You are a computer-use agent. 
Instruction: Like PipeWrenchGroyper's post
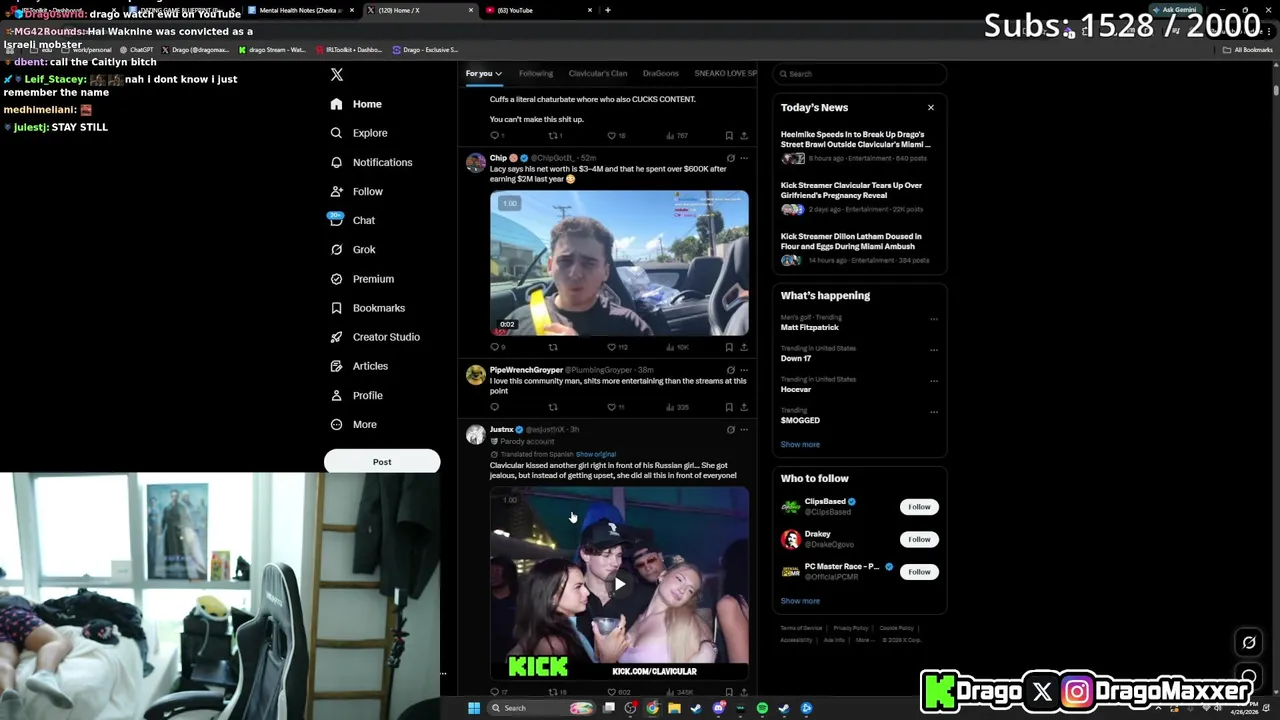pos(612,407)
